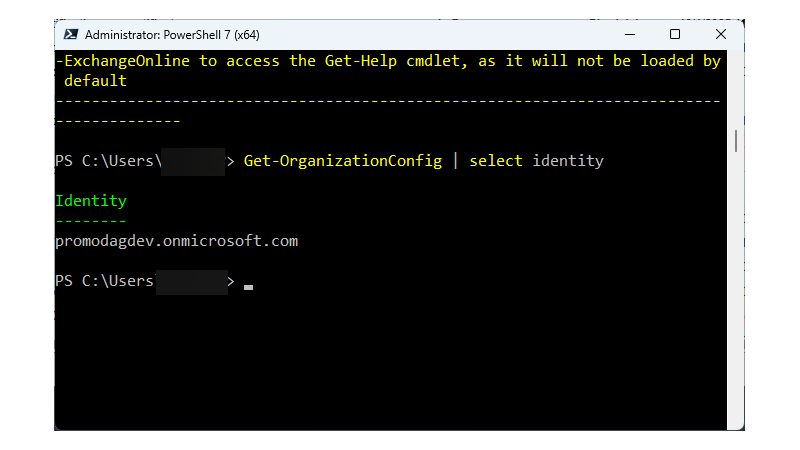Place cursor at the blinking prompt cursor
This screenshot has height=450, width=800.
pyautogui.click(x=248, y=286)
